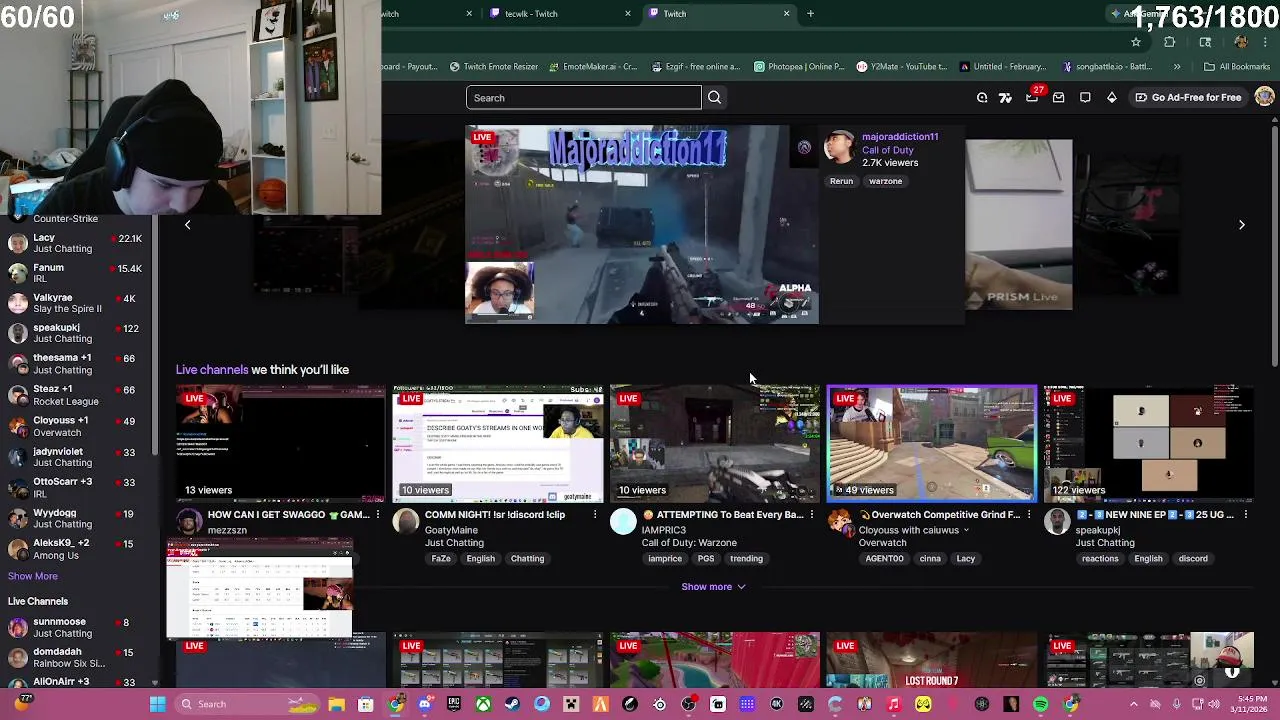Open Xbox app from the taskbar
Image resolution: width=1280 pixels, height=720 pixels.
point(483,704)
